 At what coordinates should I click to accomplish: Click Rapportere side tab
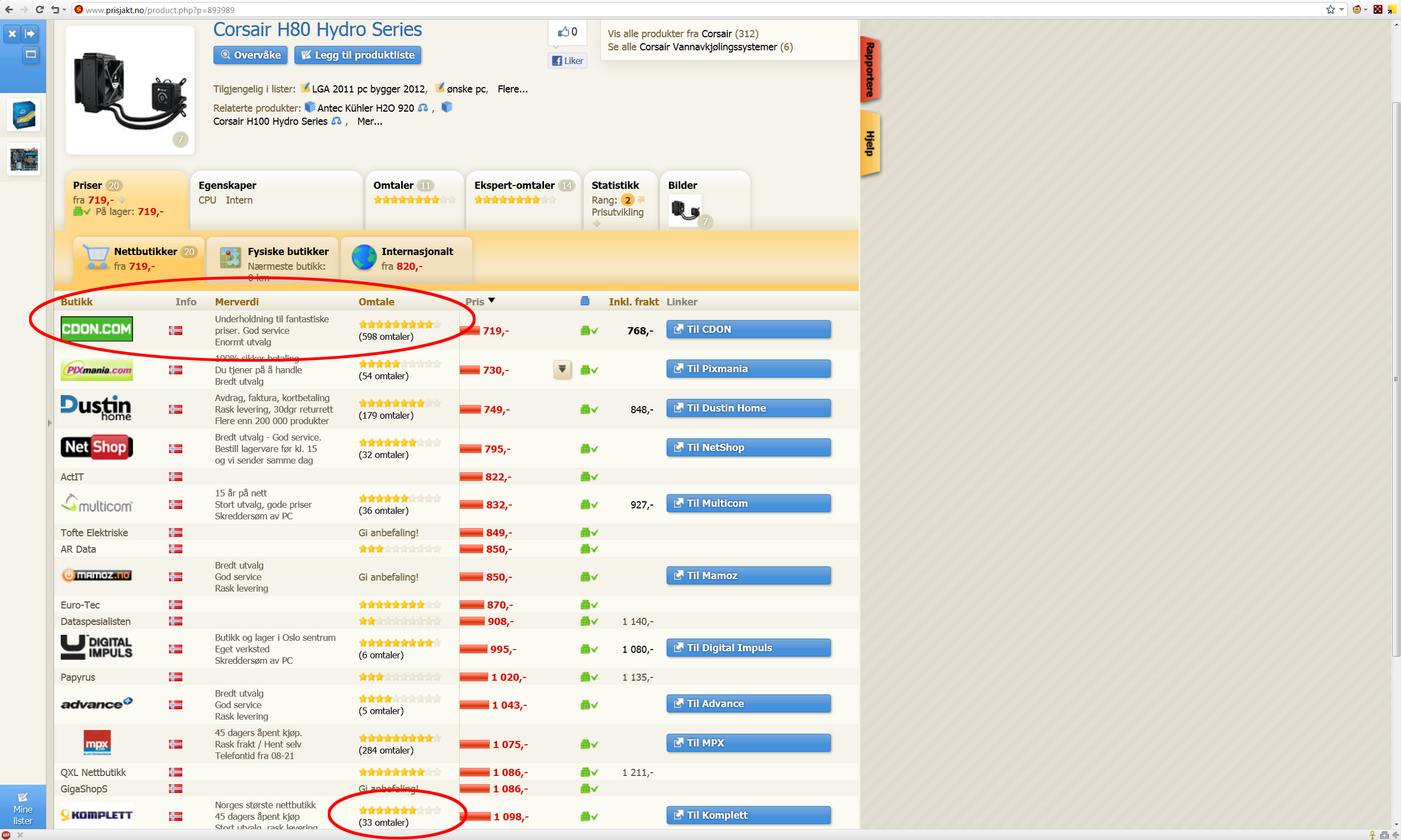[x=870, y=69]
